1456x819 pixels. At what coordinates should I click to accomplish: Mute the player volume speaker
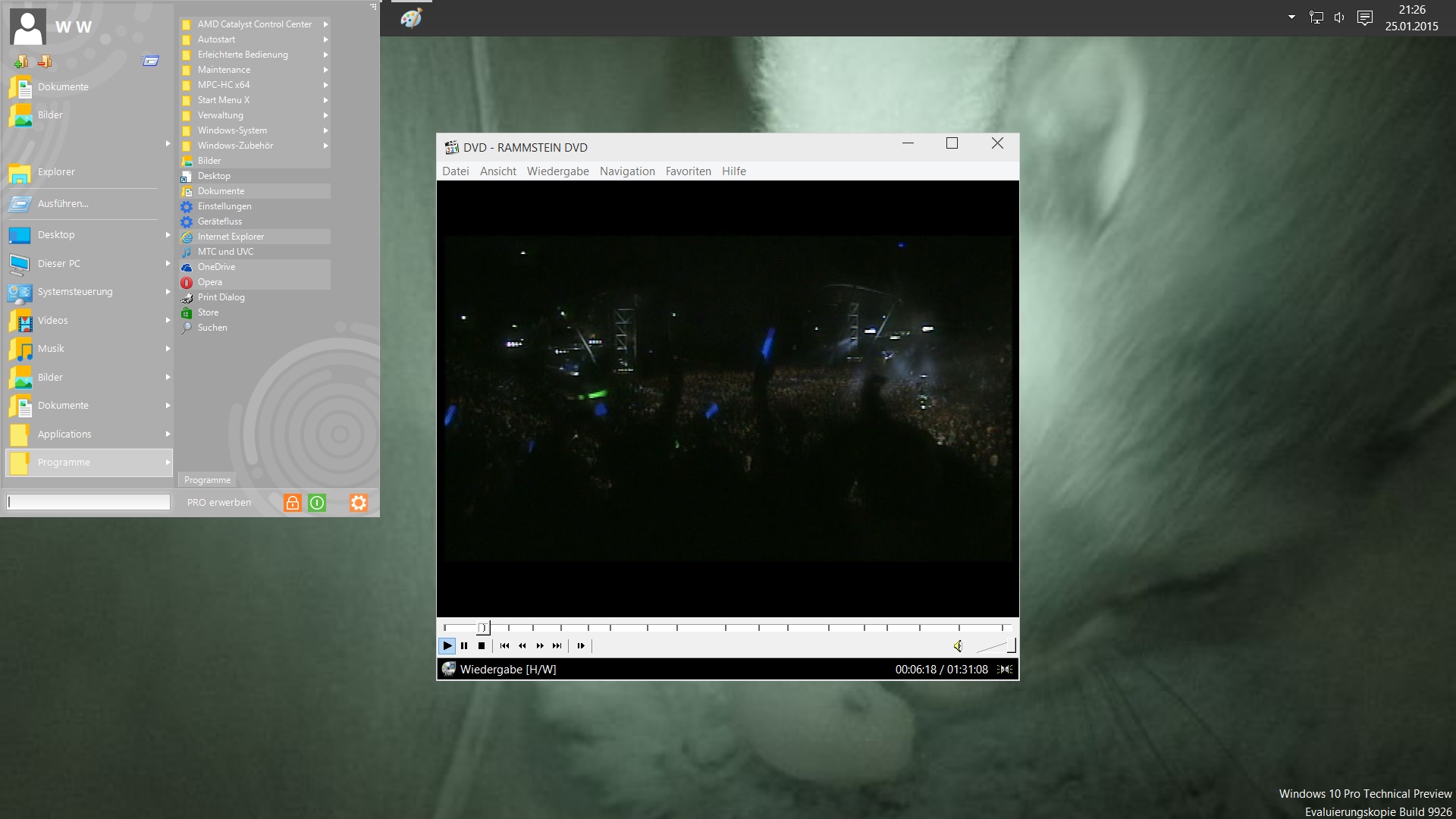958,646
